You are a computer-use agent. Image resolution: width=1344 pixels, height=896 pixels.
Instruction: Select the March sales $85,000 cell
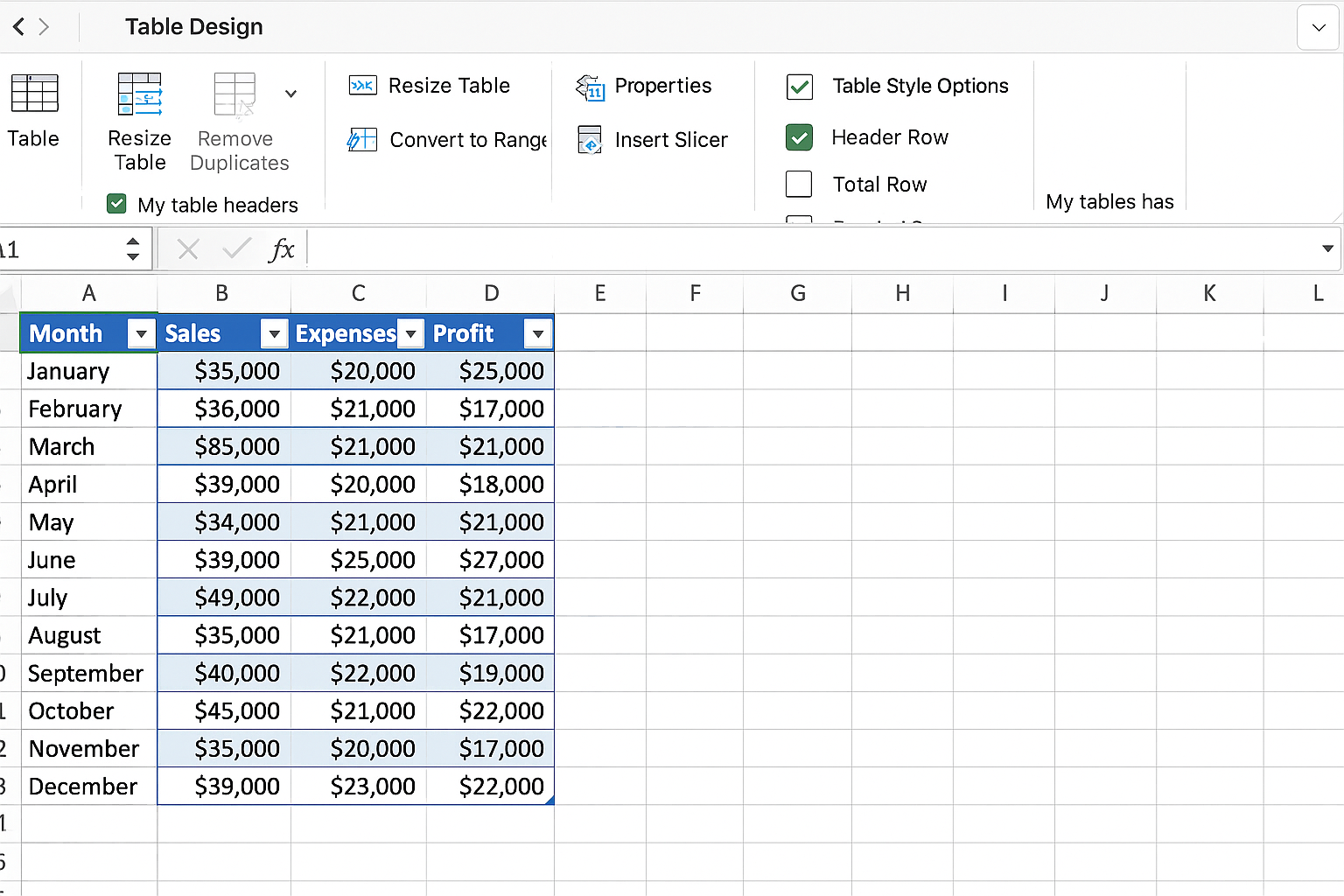point(224,446)
